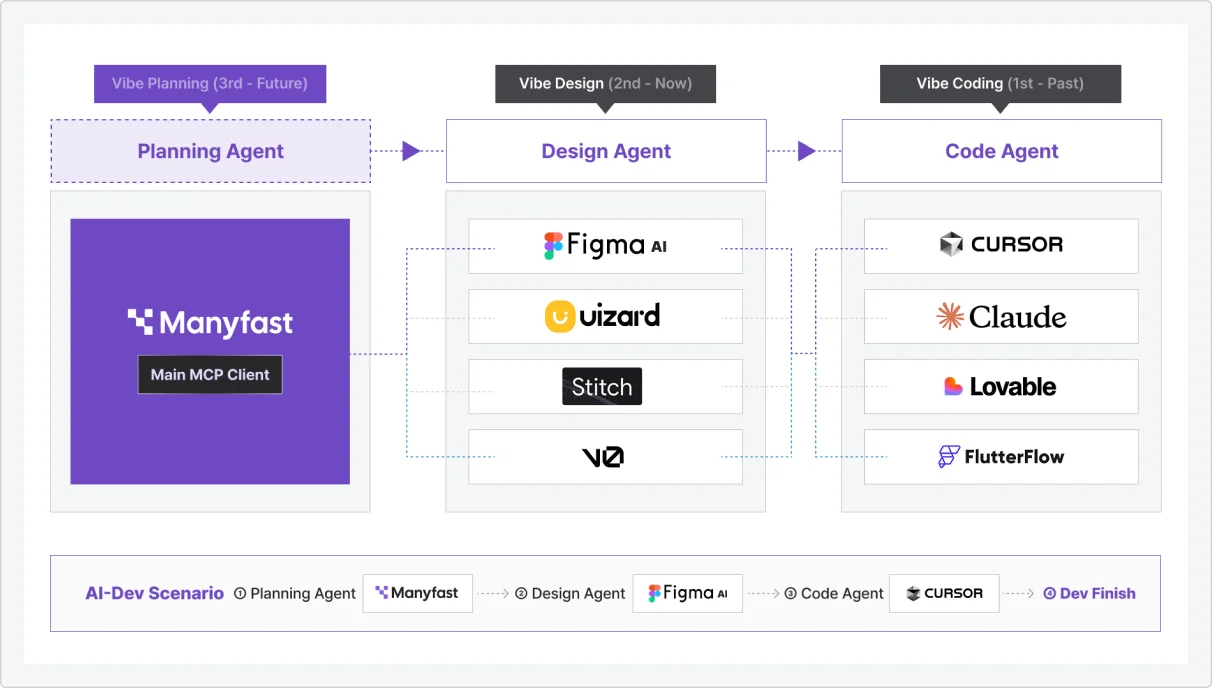Select the Uizard logo card
Image resolution: width=1212 pixels, height=688 pixels.
[x=605, y=316]
